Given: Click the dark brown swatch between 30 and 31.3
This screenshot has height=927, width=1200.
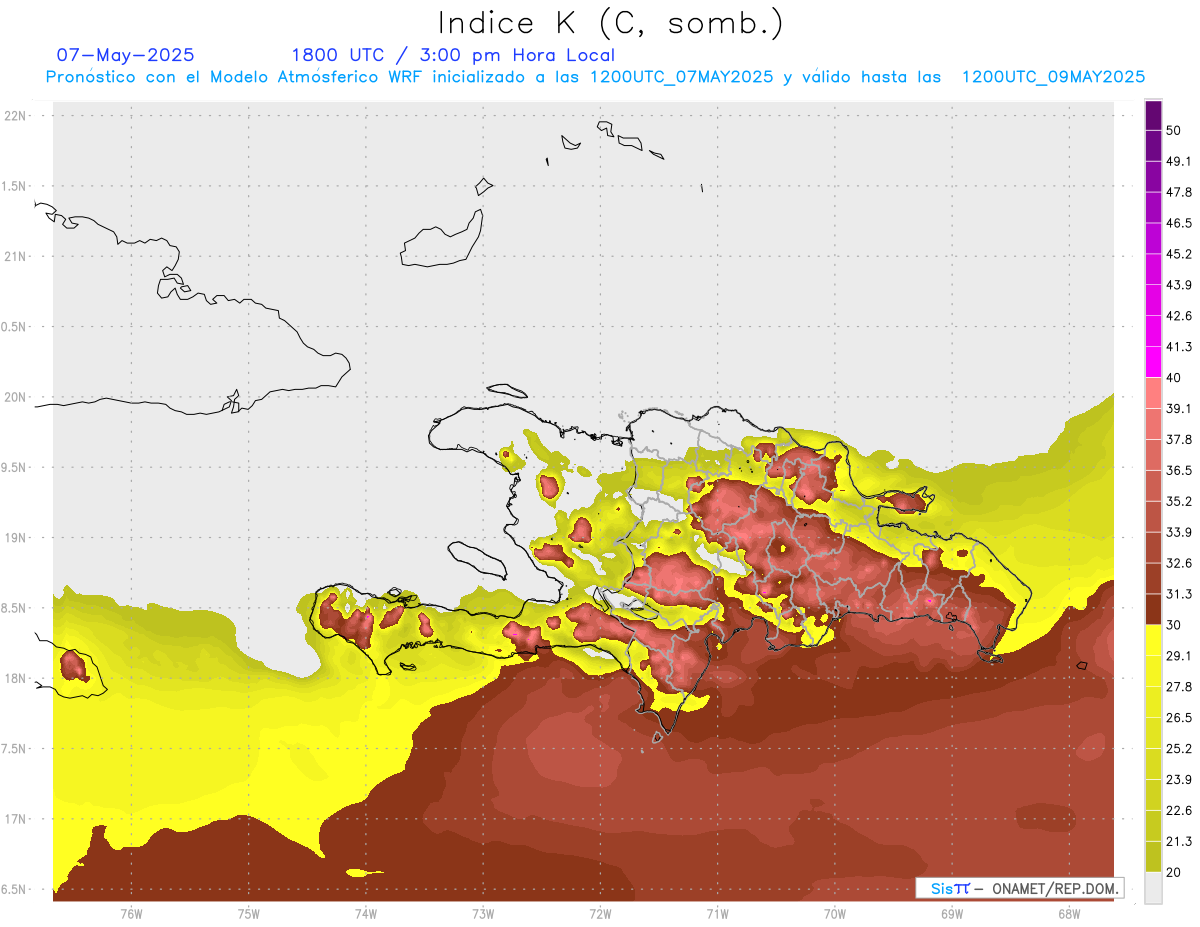Looking at the screenshot, I should point(1153,610).
